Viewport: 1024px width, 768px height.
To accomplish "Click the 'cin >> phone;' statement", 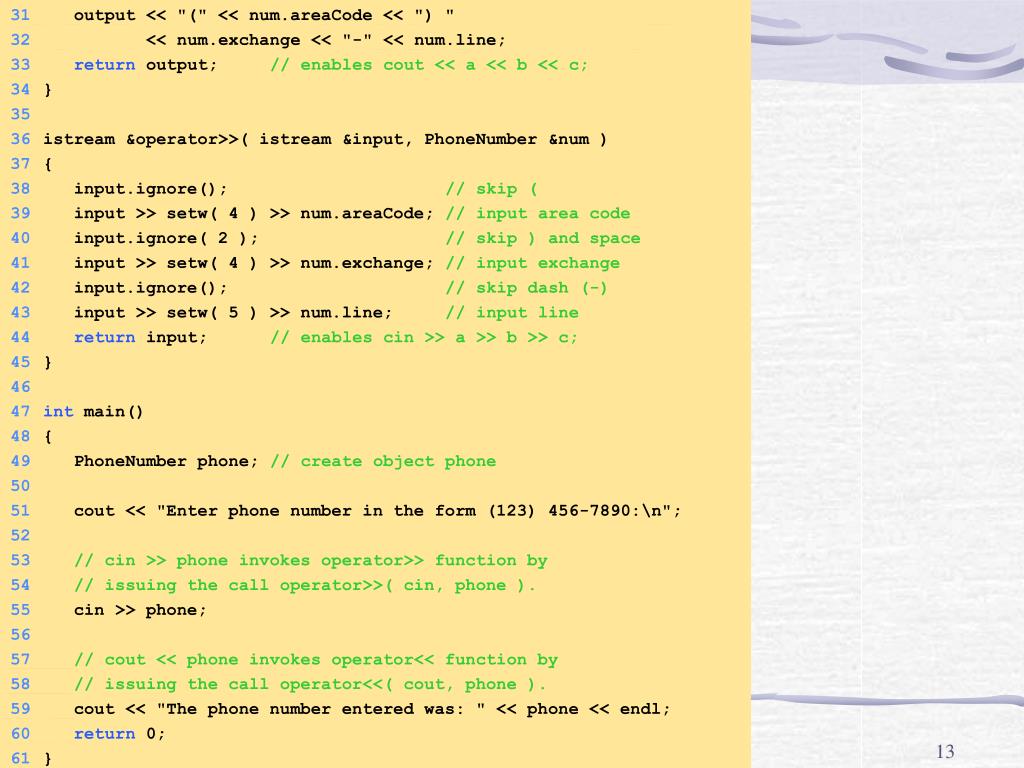I will (x=140, y=611).
